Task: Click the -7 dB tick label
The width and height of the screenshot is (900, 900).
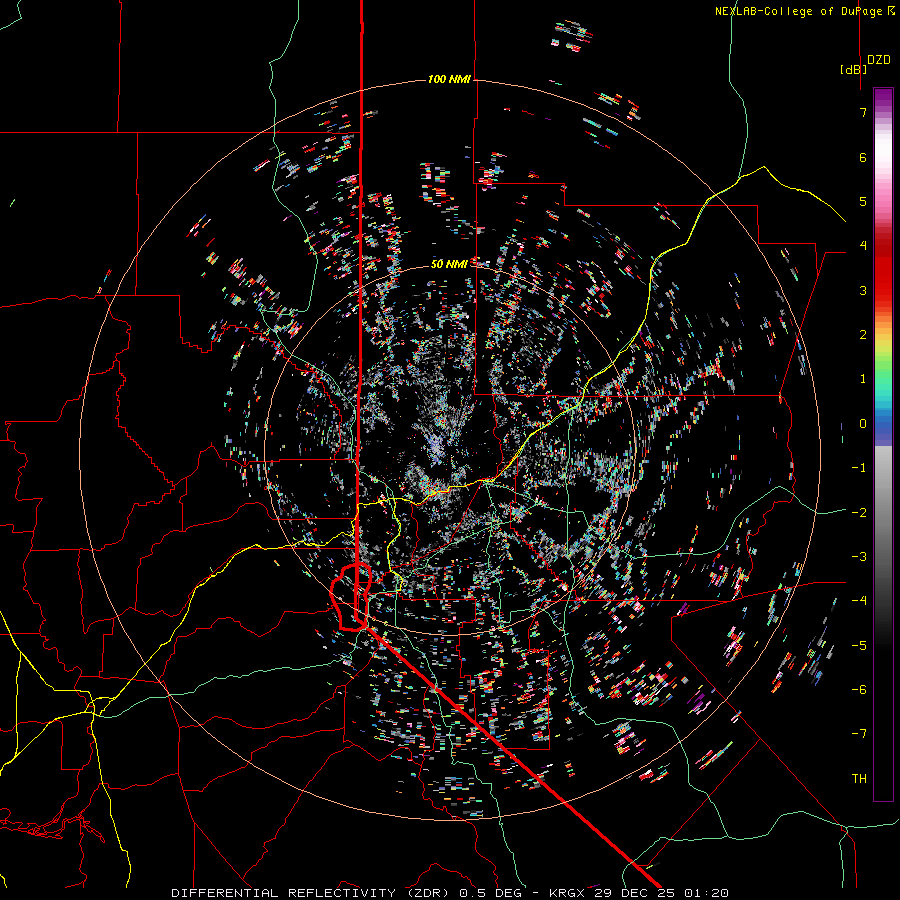Action: (859, 734)
